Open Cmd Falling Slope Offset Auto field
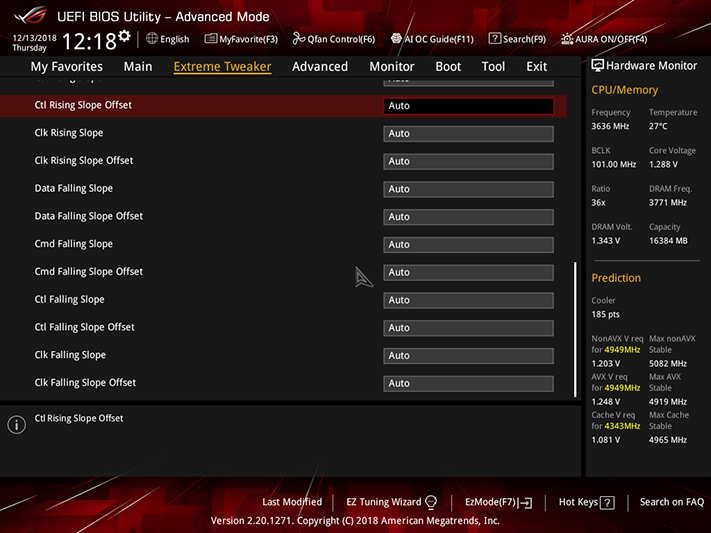The width and height of the screenshot is (711, 533). coord(468,272)
